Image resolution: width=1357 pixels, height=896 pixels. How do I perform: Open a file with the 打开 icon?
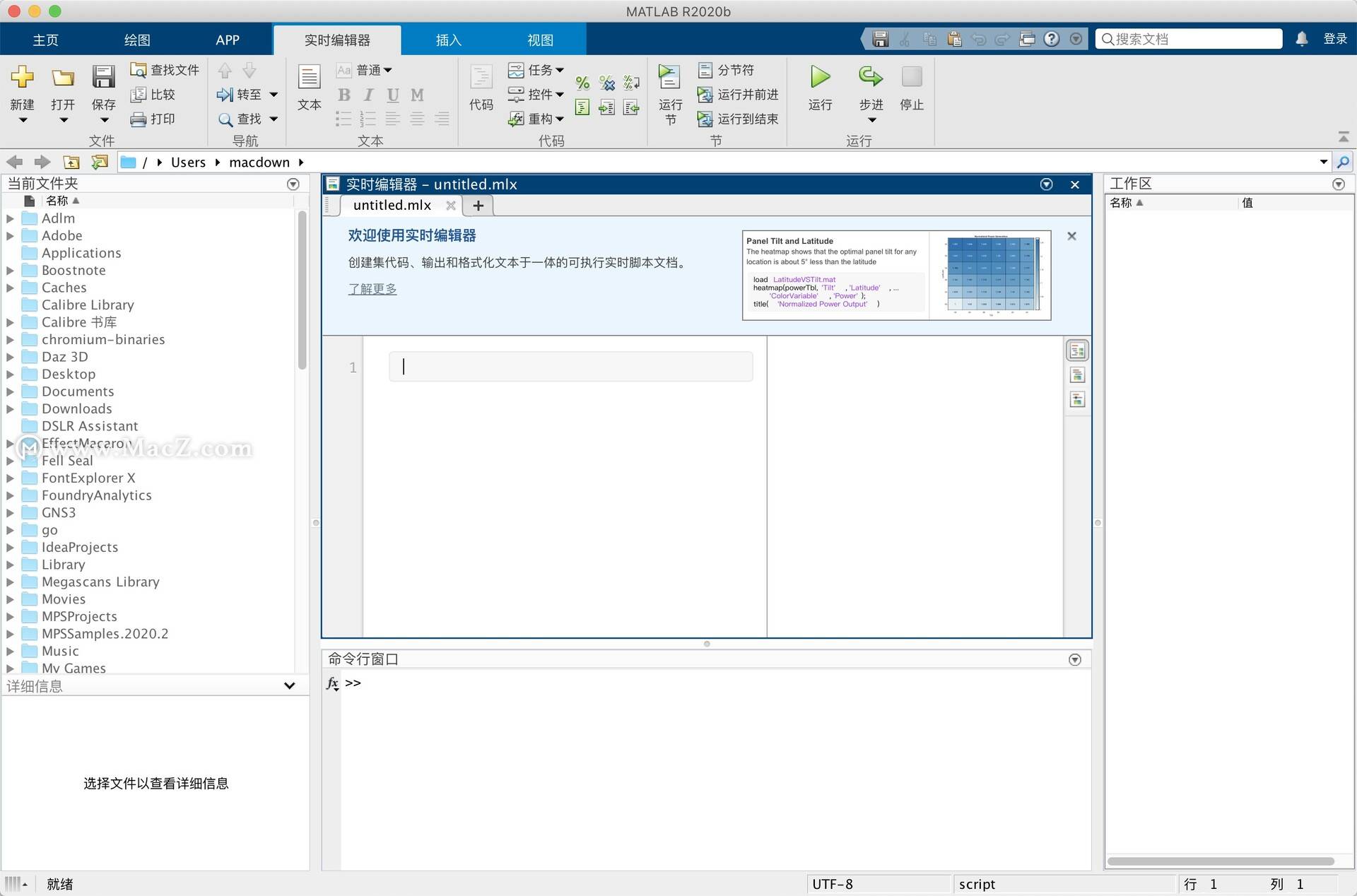pyautogui.click(x=63, y=77)
